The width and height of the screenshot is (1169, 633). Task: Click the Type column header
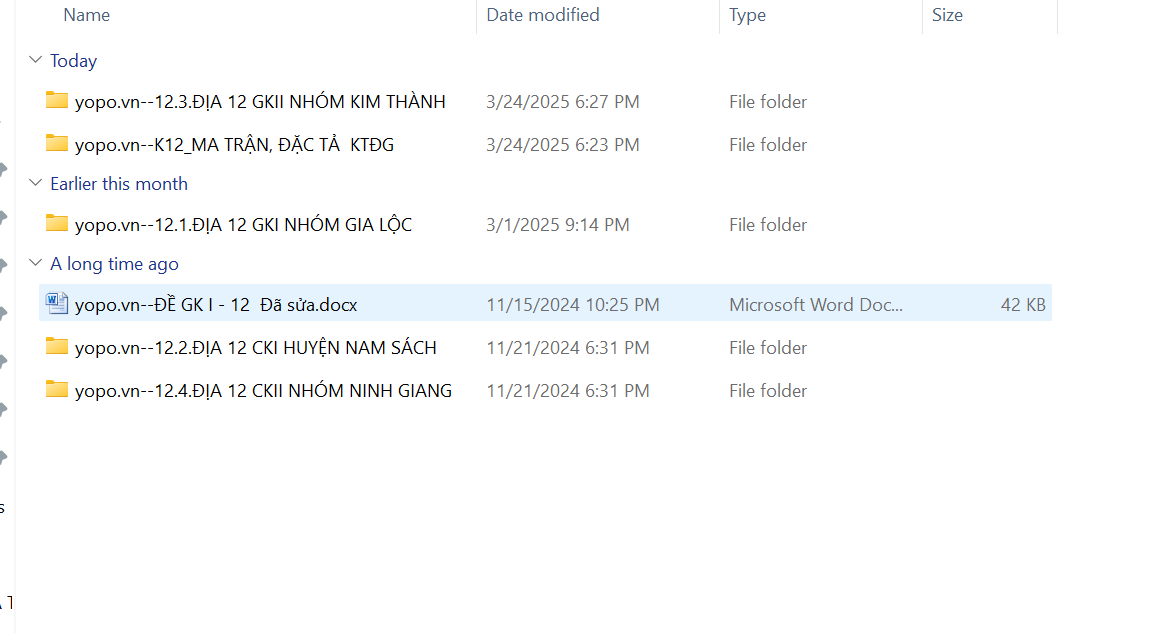pos(747,15)
